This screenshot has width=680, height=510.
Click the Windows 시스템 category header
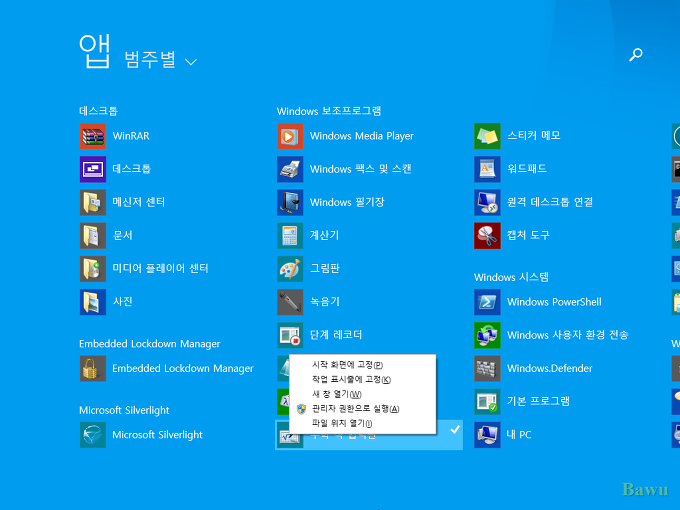(511, 277)
